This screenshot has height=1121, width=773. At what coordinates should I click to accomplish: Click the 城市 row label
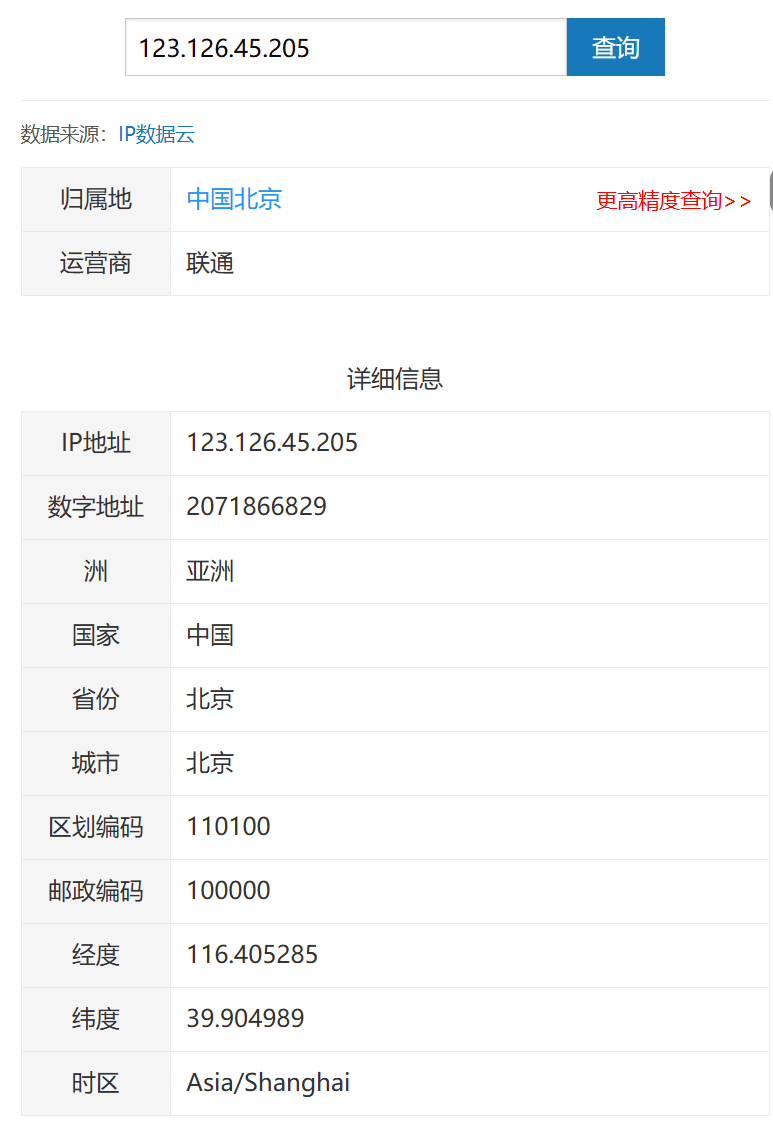(x=96, y=763)
